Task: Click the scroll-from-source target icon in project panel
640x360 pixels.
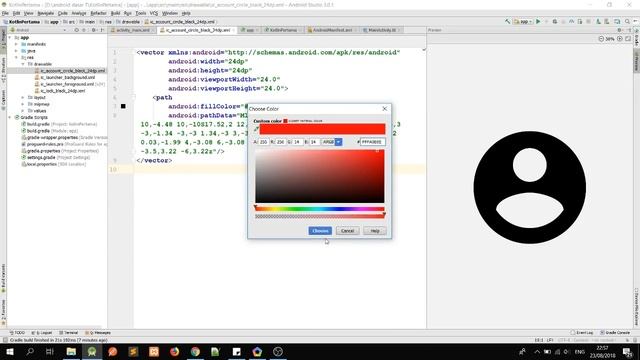Action: pos(76,30)
